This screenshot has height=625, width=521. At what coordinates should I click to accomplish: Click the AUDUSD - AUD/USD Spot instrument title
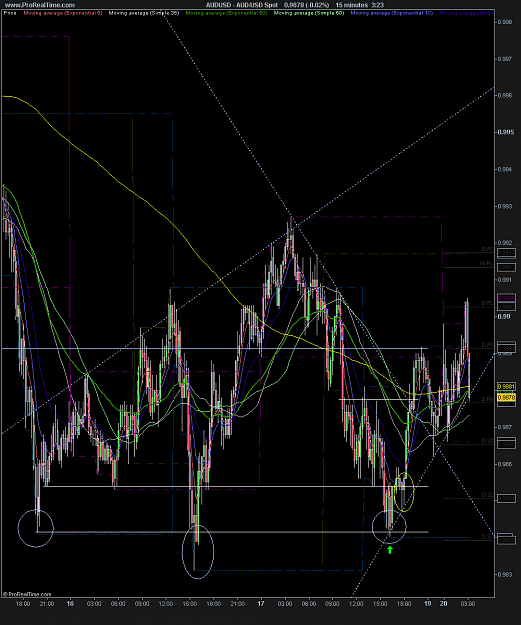[242, 5]
